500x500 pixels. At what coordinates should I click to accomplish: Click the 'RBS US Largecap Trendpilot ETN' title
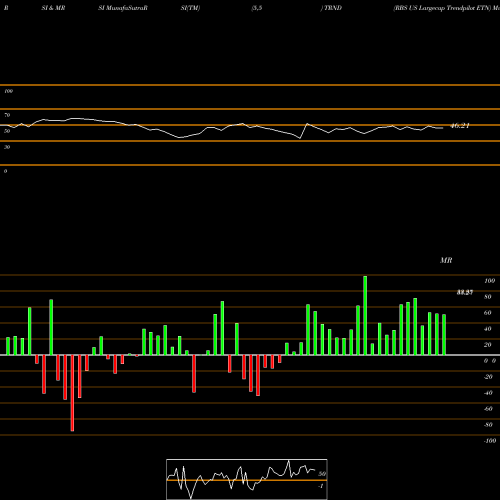(x=442, y=8)
